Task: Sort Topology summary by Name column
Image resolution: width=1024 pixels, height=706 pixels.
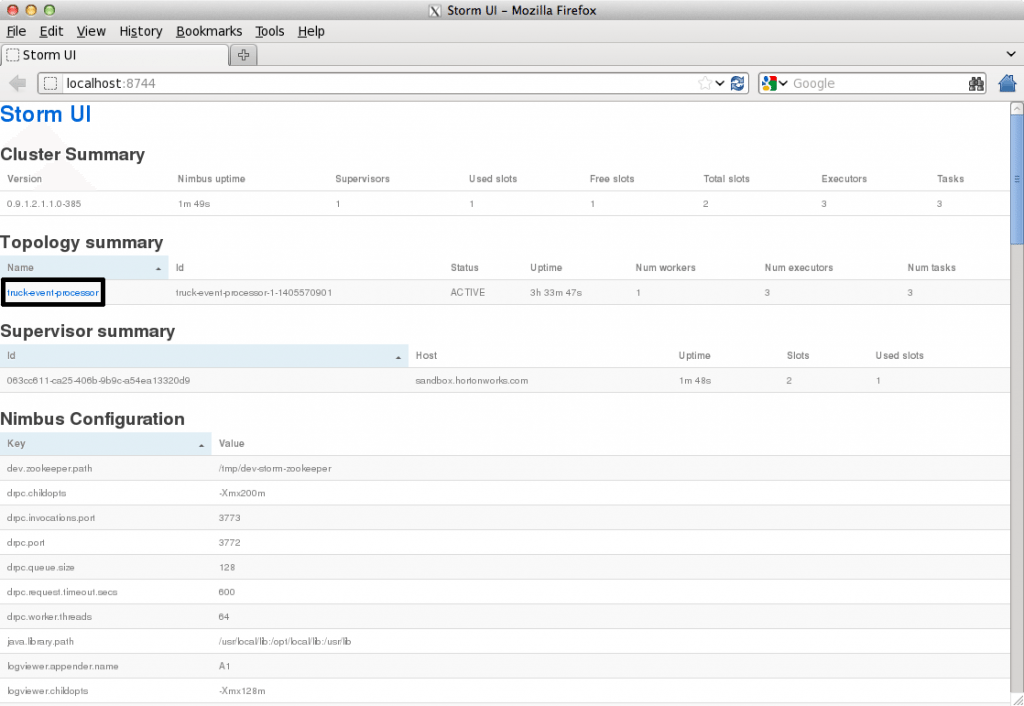Action: [x=84, y=268]
